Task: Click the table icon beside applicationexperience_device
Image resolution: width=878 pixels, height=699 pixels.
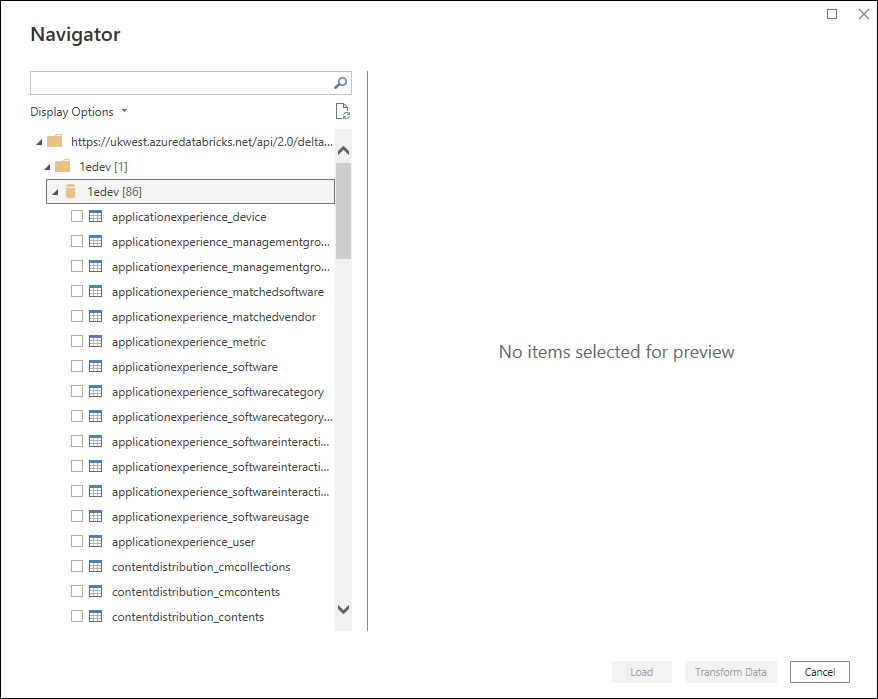Action: 96,217
